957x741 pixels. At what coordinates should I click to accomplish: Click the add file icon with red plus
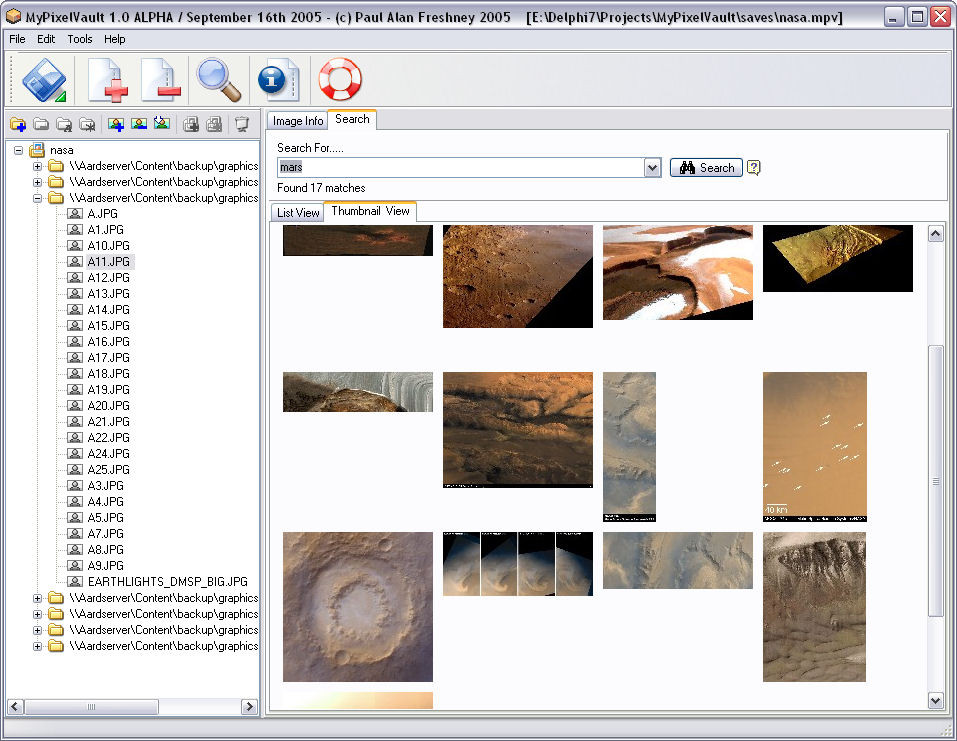coord(108,80)
